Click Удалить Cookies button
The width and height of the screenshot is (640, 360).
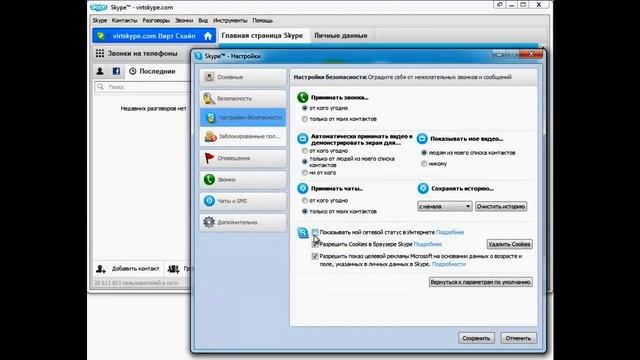pos(509,244)
